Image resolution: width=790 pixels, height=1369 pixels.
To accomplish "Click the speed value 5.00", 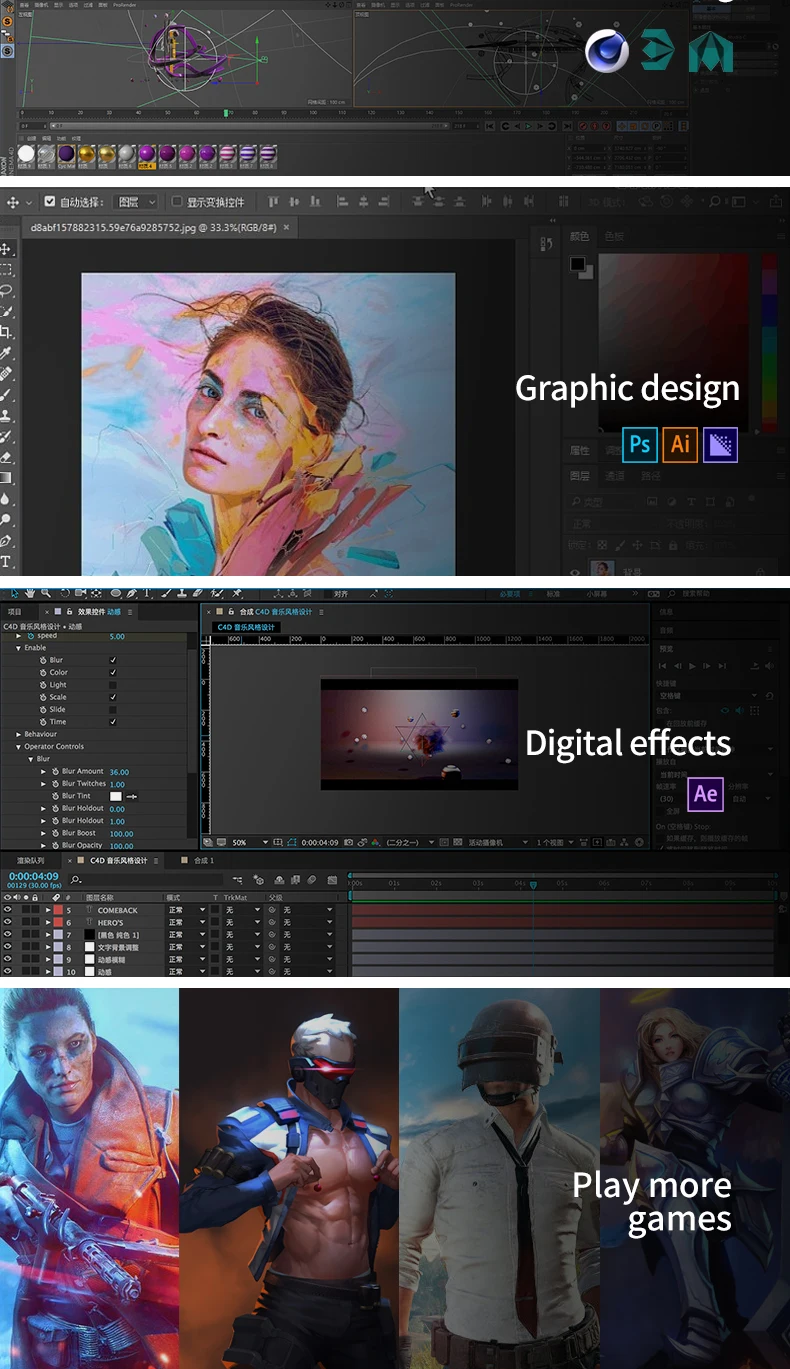I will pos(117,636).
